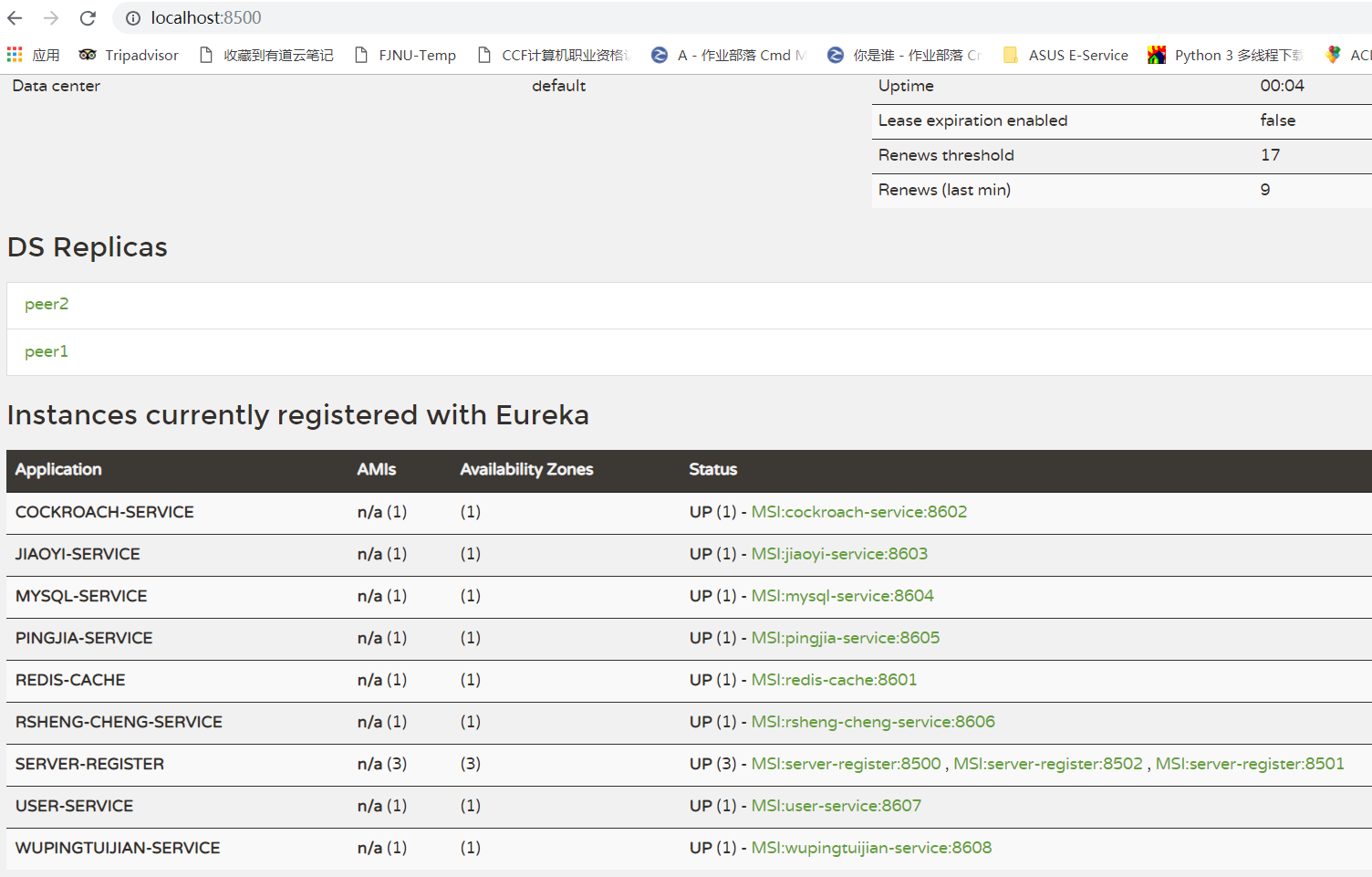
Task: Open the peer2 replica link
Action: click(47, 304)
